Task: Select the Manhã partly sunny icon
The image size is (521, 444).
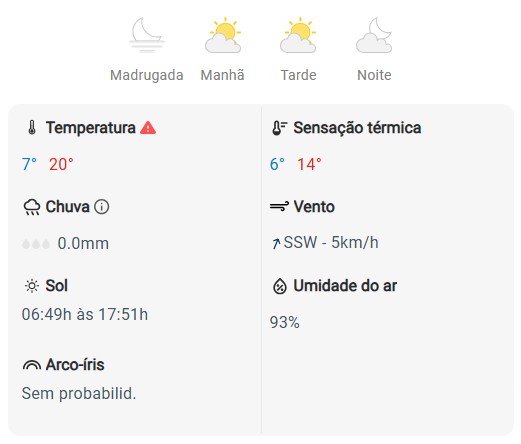Action: tap(223, 35)
